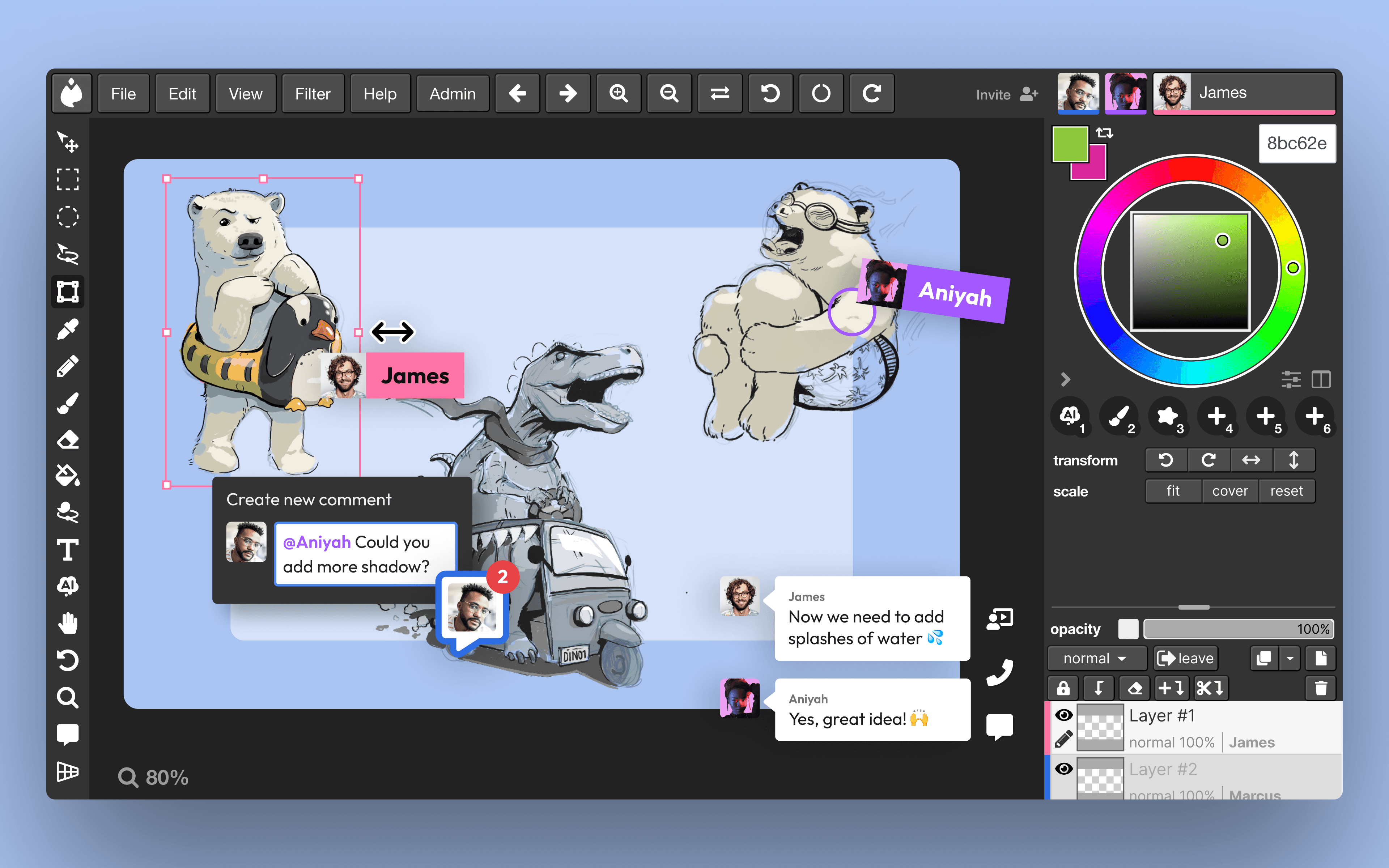
Task: Click the cover scale button
Action: pyautogui.click(x=1229, y=491)
